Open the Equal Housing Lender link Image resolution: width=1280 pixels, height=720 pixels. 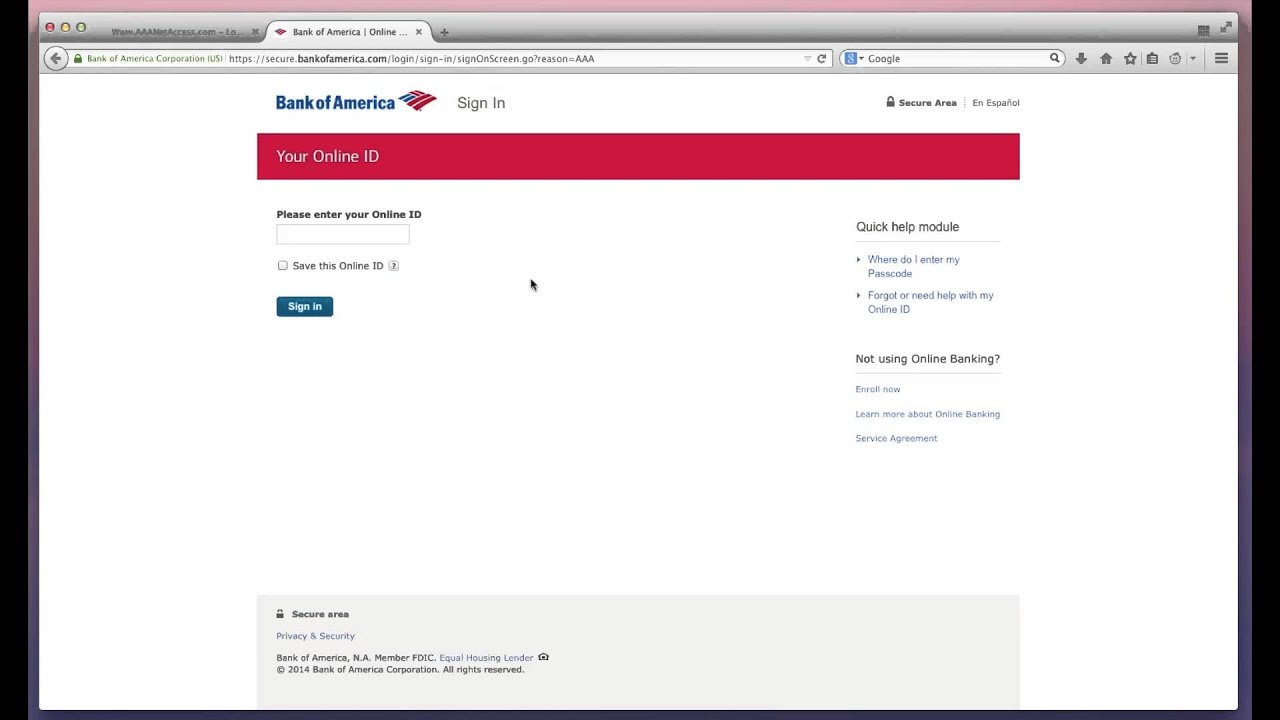pos(486,658)
